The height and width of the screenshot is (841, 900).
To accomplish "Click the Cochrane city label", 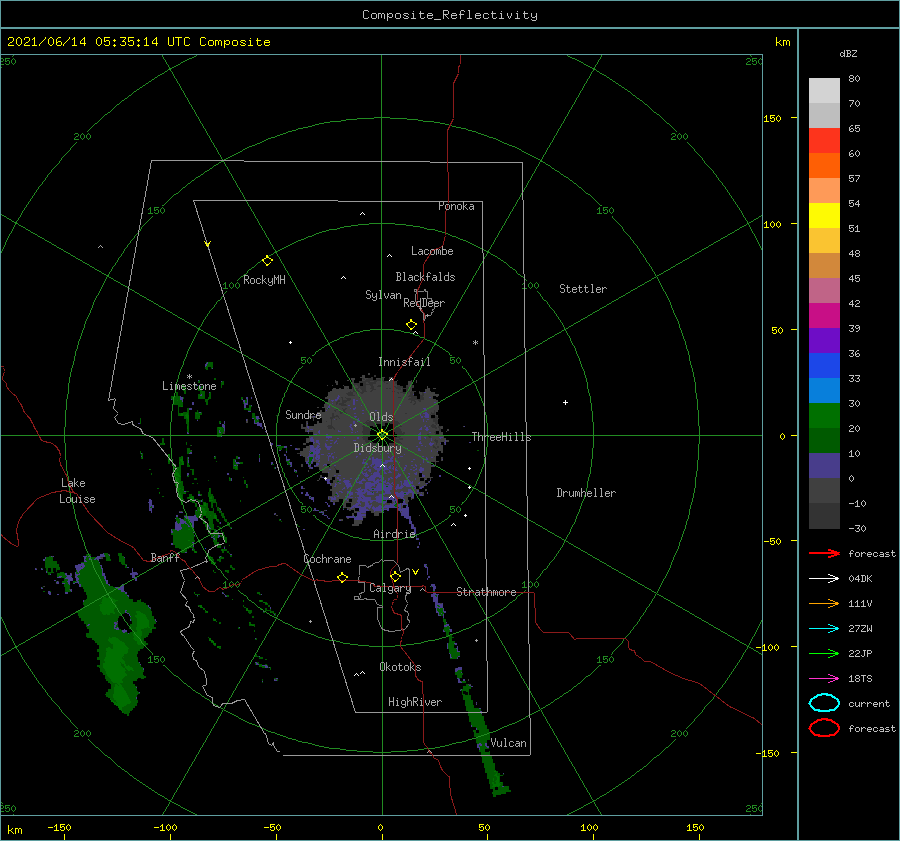I will pyautogui.click(x=327, y=559).
